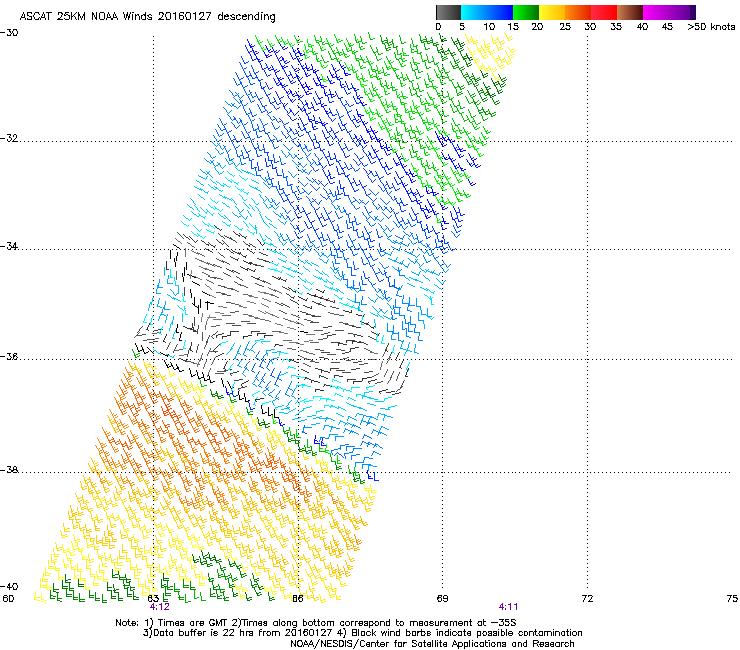This screenshot has width=740, height=650.
Task: Click the longitude label '63'
Action: coord(153,599)
